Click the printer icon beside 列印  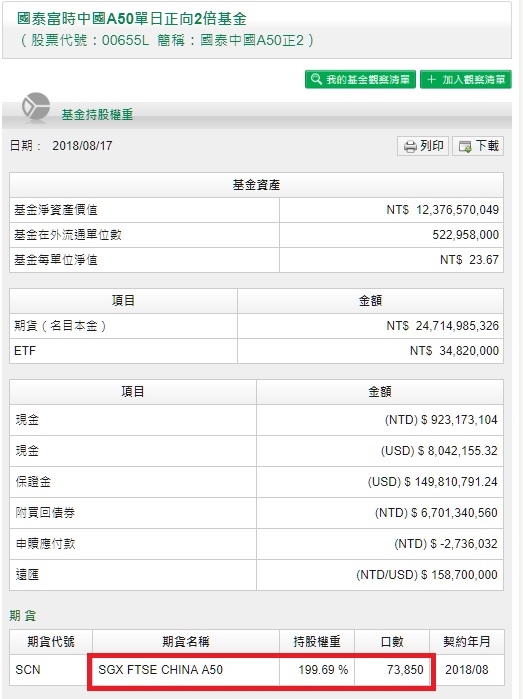pos(410,147)
